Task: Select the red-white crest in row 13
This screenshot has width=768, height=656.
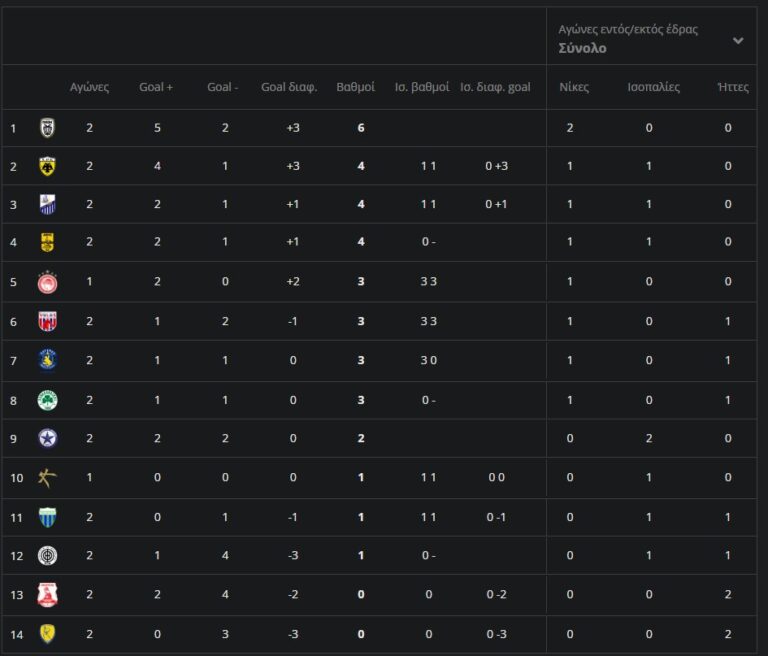Action: 47,594
